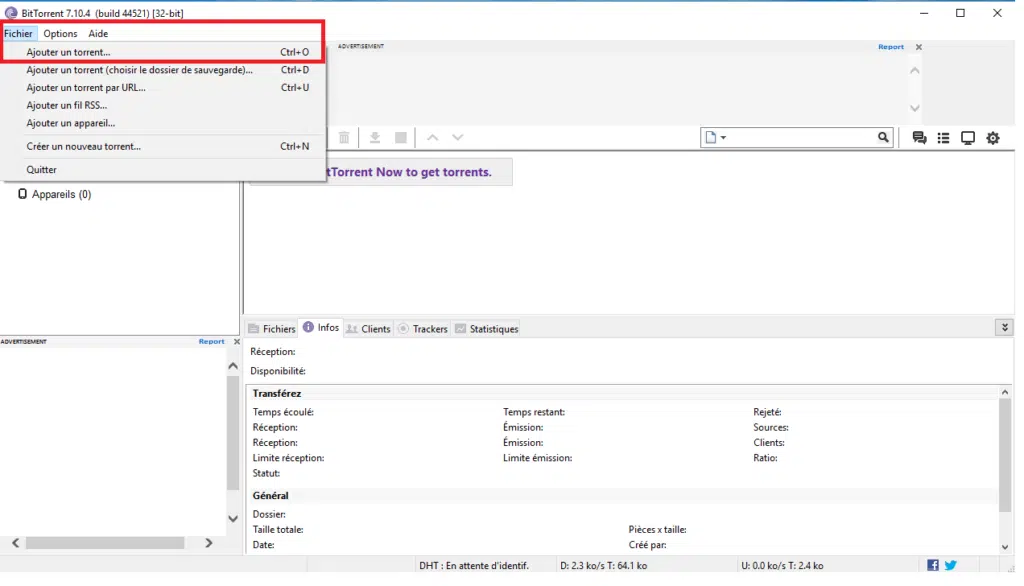Open the Options menu
1024x586 pixels.
coord(60,33)
